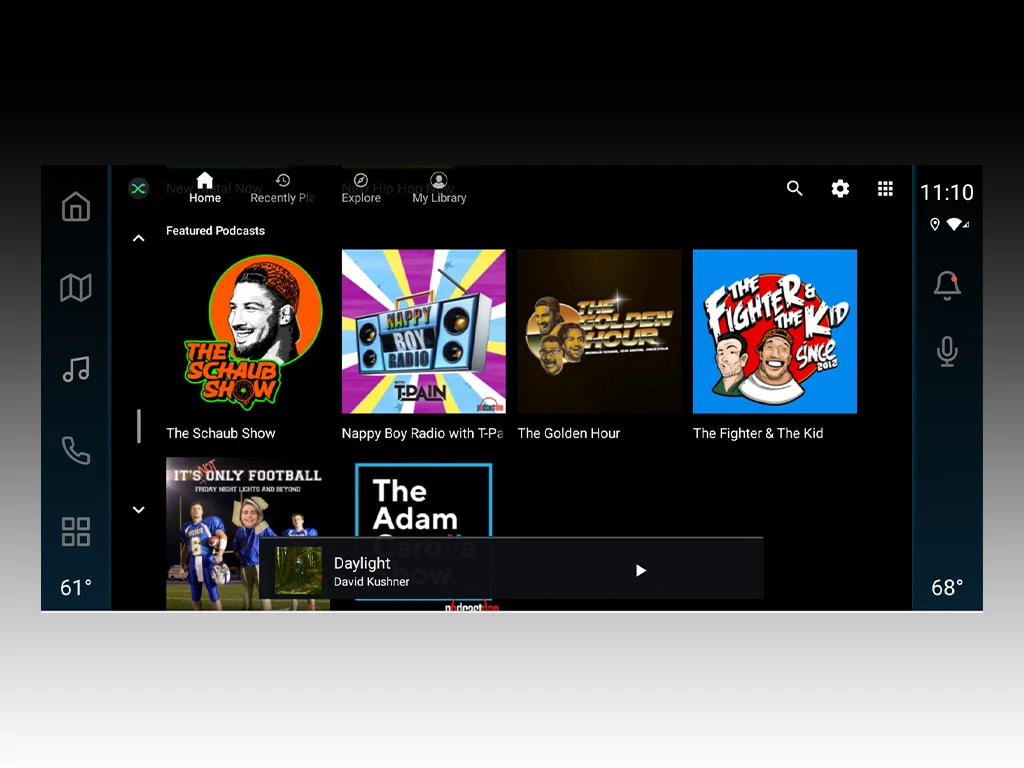Switch to the My Library tab

[439, 188]
